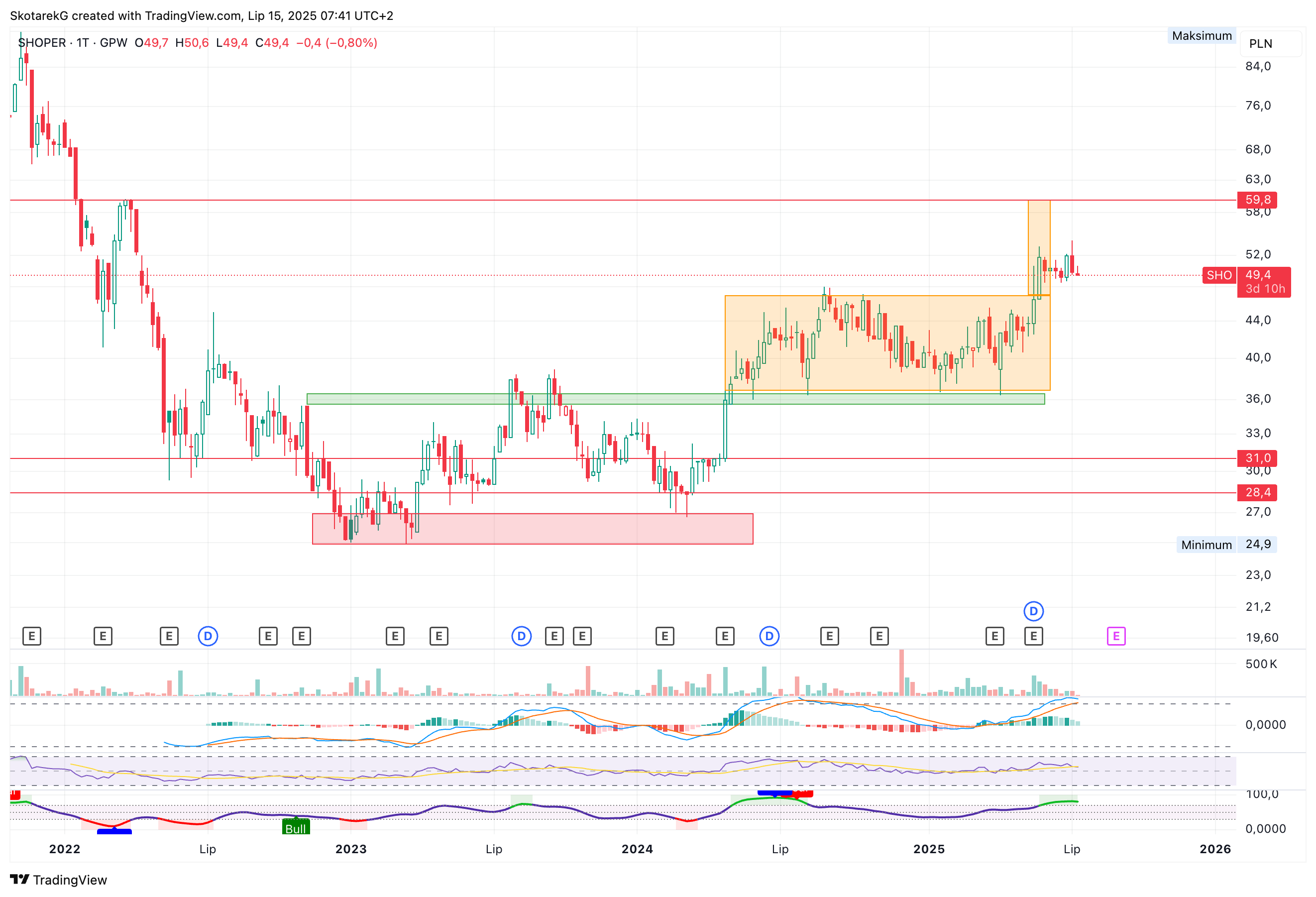The image size is (1316, 897).
Task: Click the purple upcoming earnings E marker
Action: 1115,636
